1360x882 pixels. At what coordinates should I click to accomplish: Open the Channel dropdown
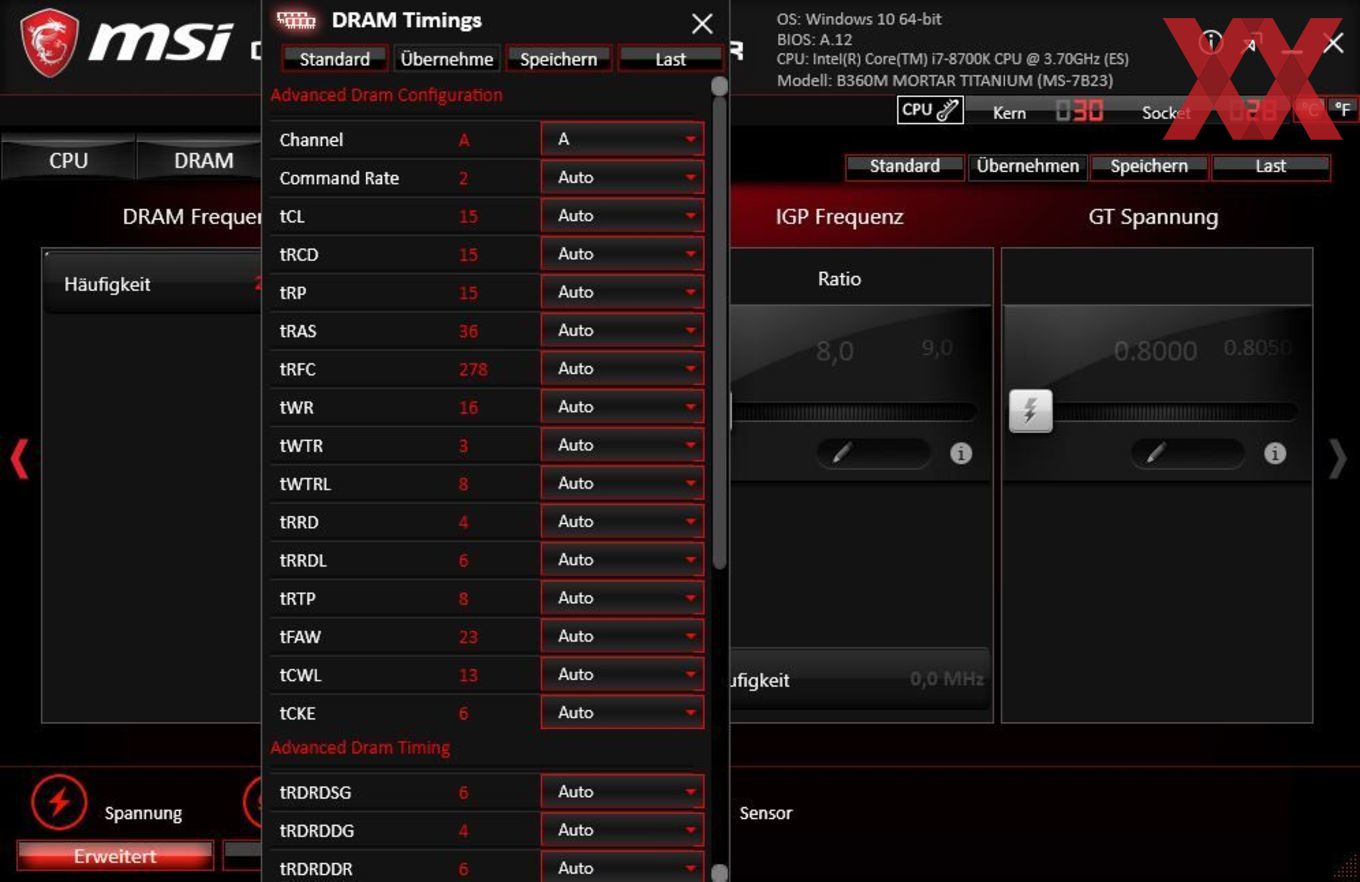622,139
